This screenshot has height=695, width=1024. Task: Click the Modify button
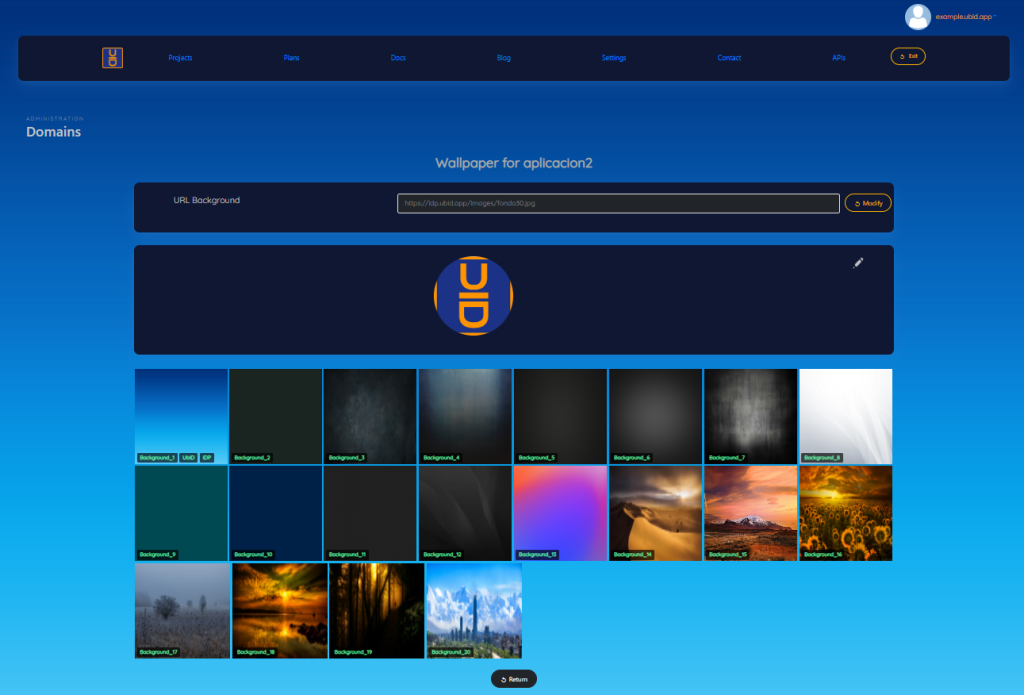point(868,203)
